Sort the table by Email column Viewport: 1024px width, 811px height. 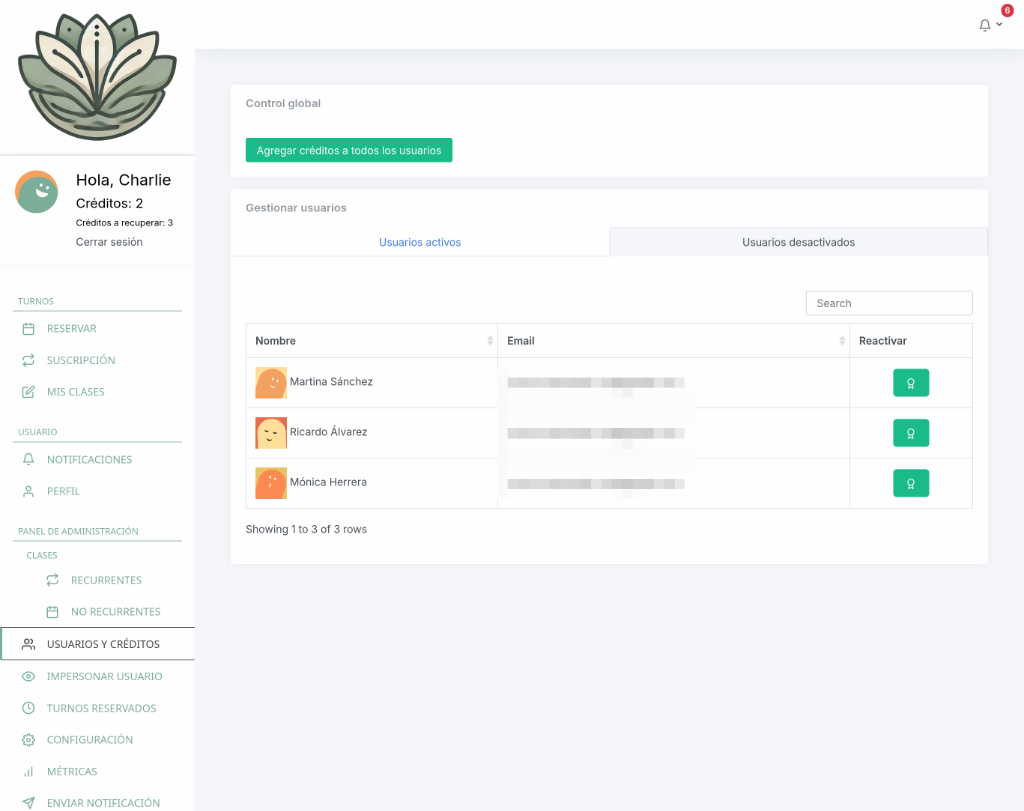coord(842,341)
